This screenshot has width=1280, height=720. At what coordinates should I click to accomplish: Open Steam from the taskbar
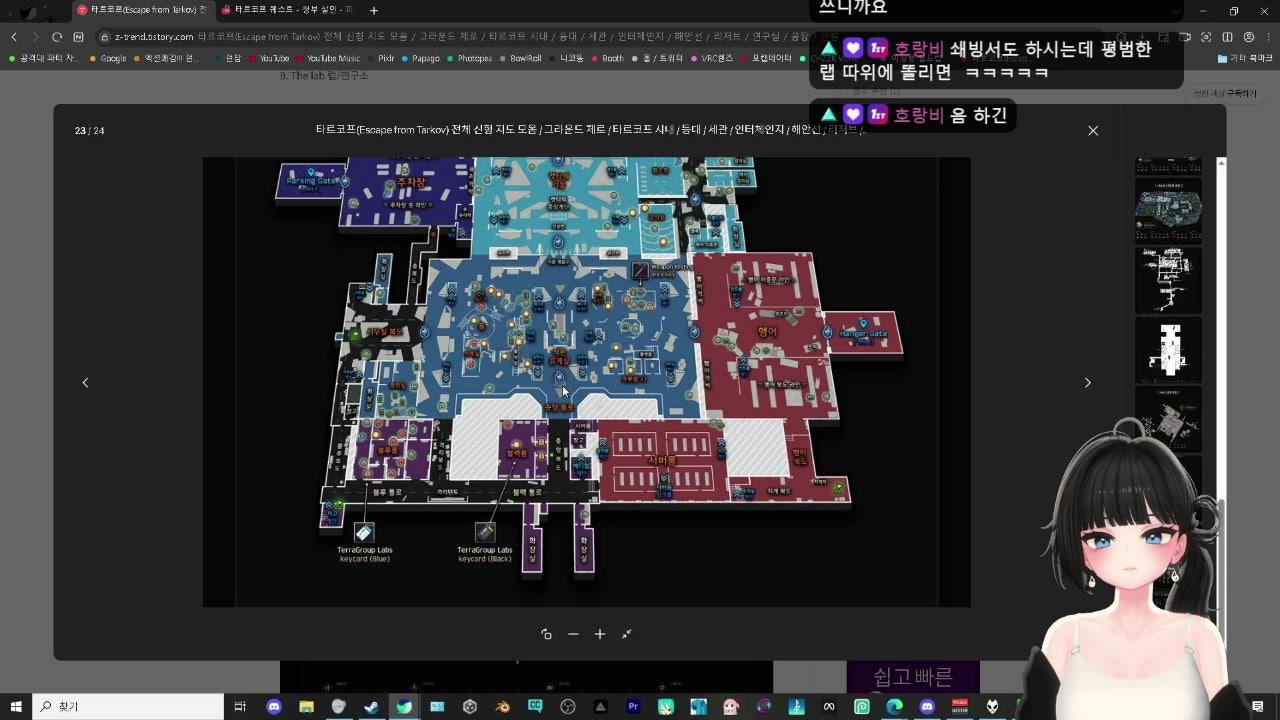coord(371,707)
